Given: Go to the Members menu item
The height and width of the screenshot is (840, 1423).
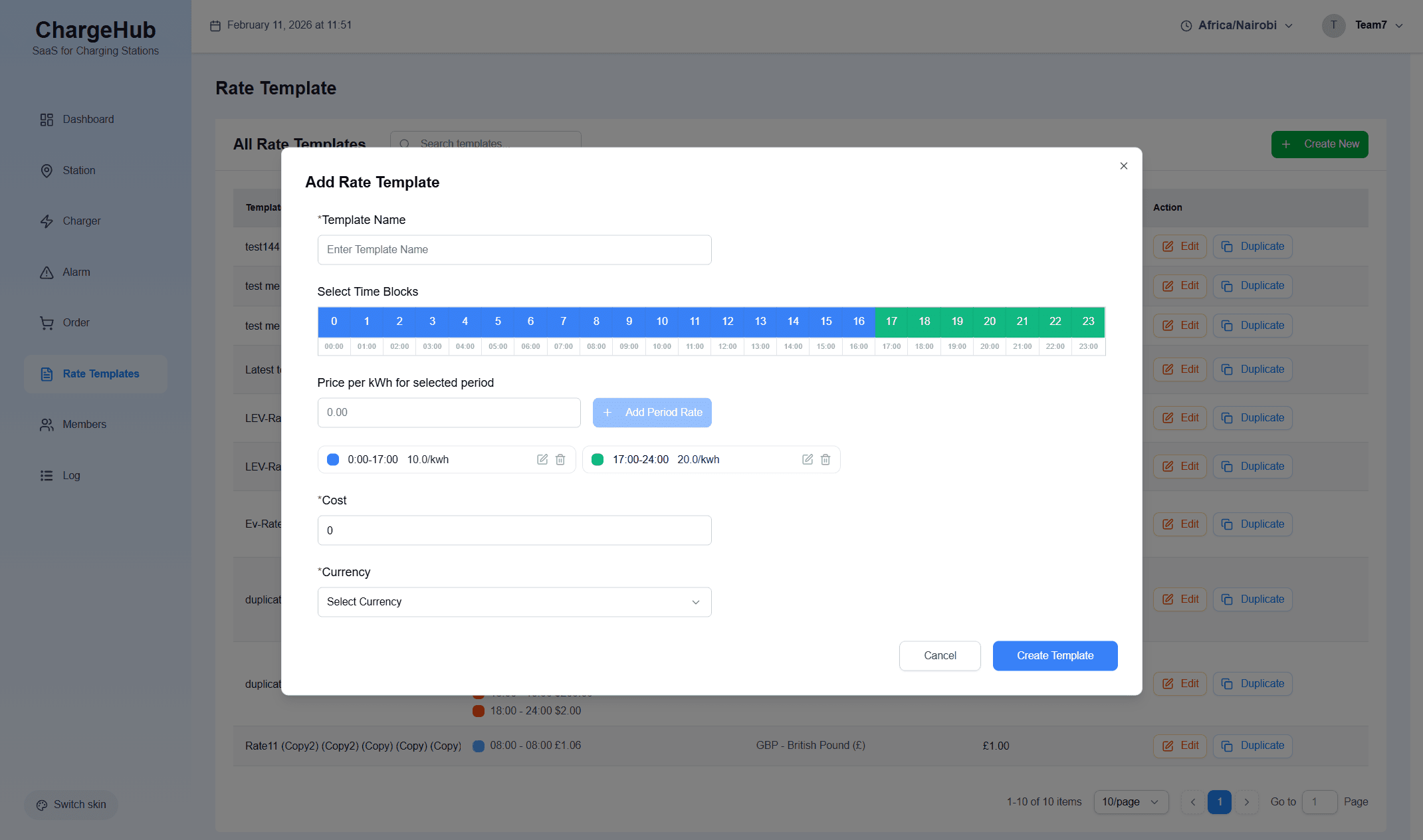Looking at the screenshot, I should [84, 425].
